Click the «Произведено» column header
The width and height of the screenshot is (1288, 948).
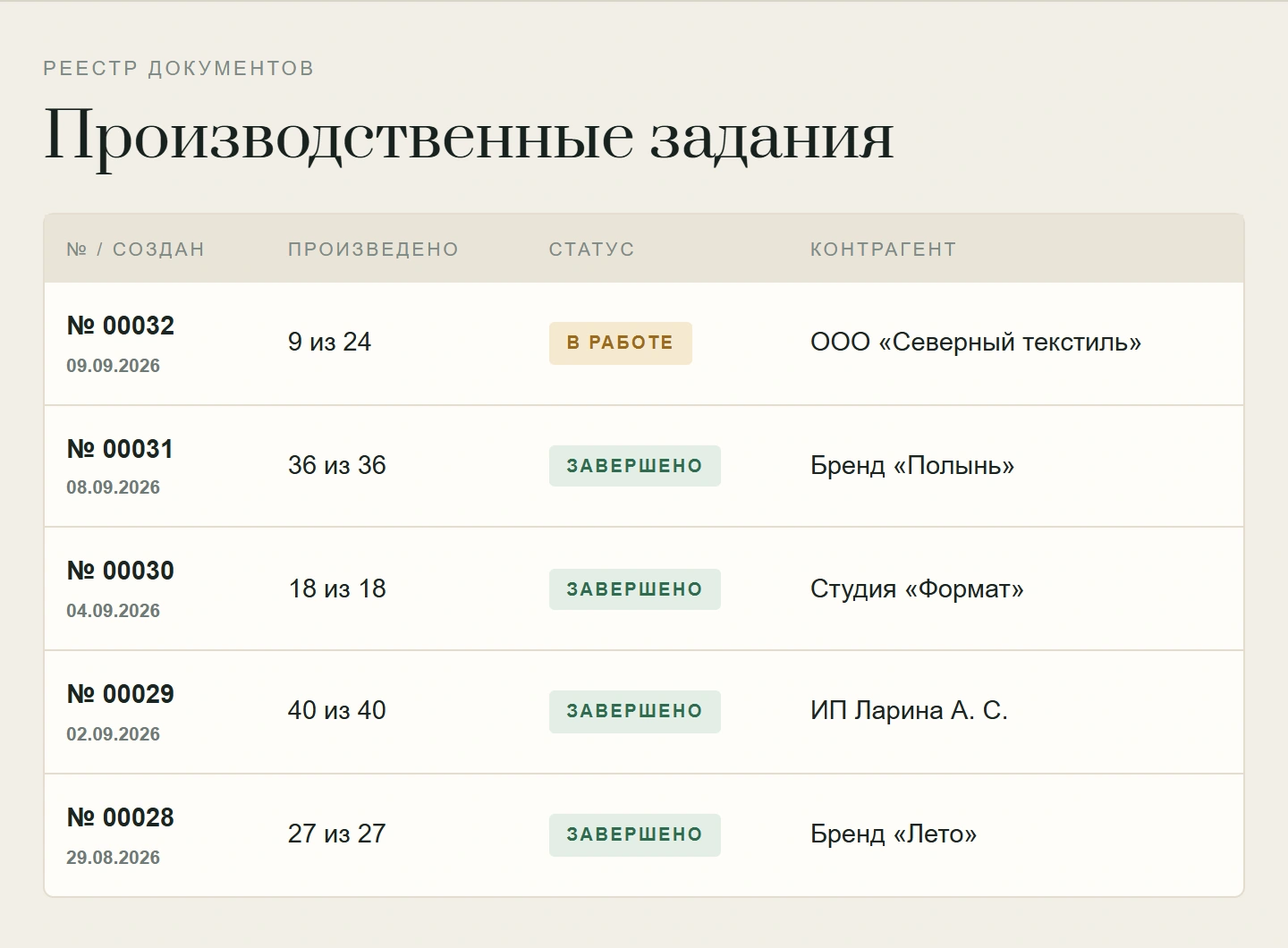373,250
